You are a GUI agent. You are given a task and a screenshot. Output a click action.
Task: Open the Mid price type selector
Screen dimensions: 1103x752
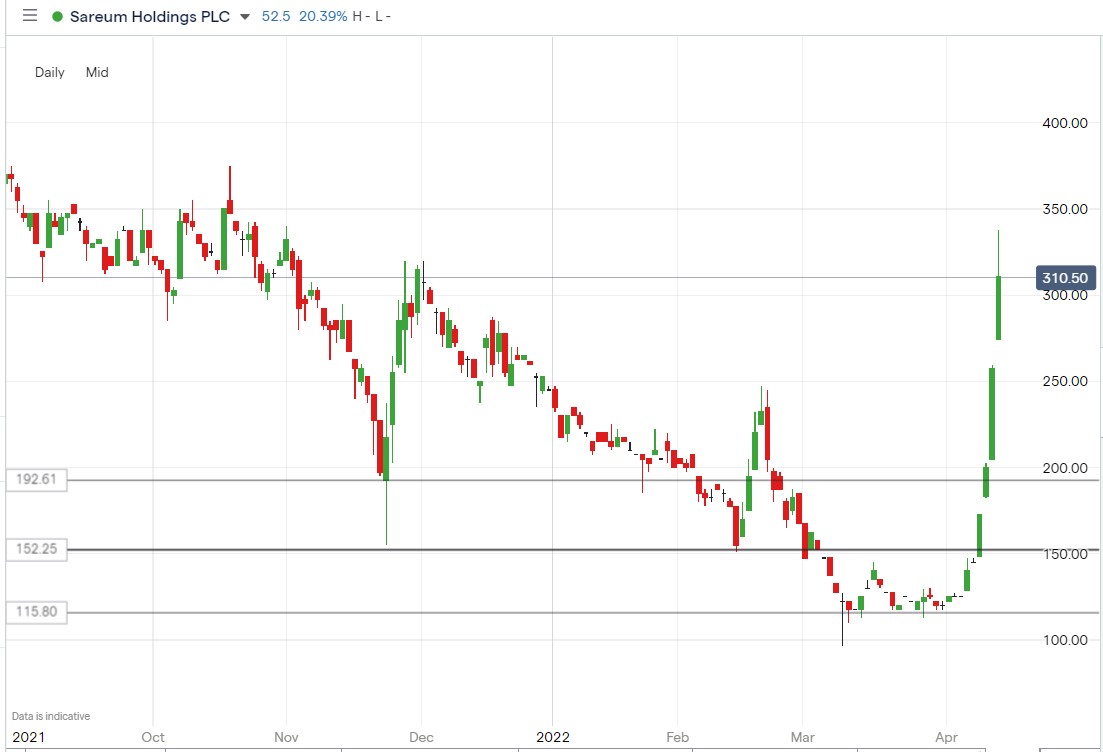point(97,72)
